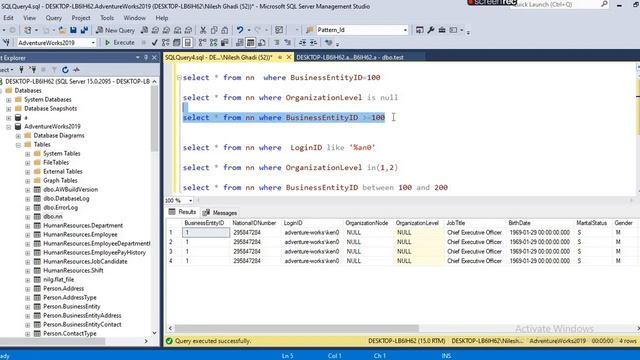Click Activity Monitor icon in Object Explorer
640x360 pixels.
pos(76,70)
